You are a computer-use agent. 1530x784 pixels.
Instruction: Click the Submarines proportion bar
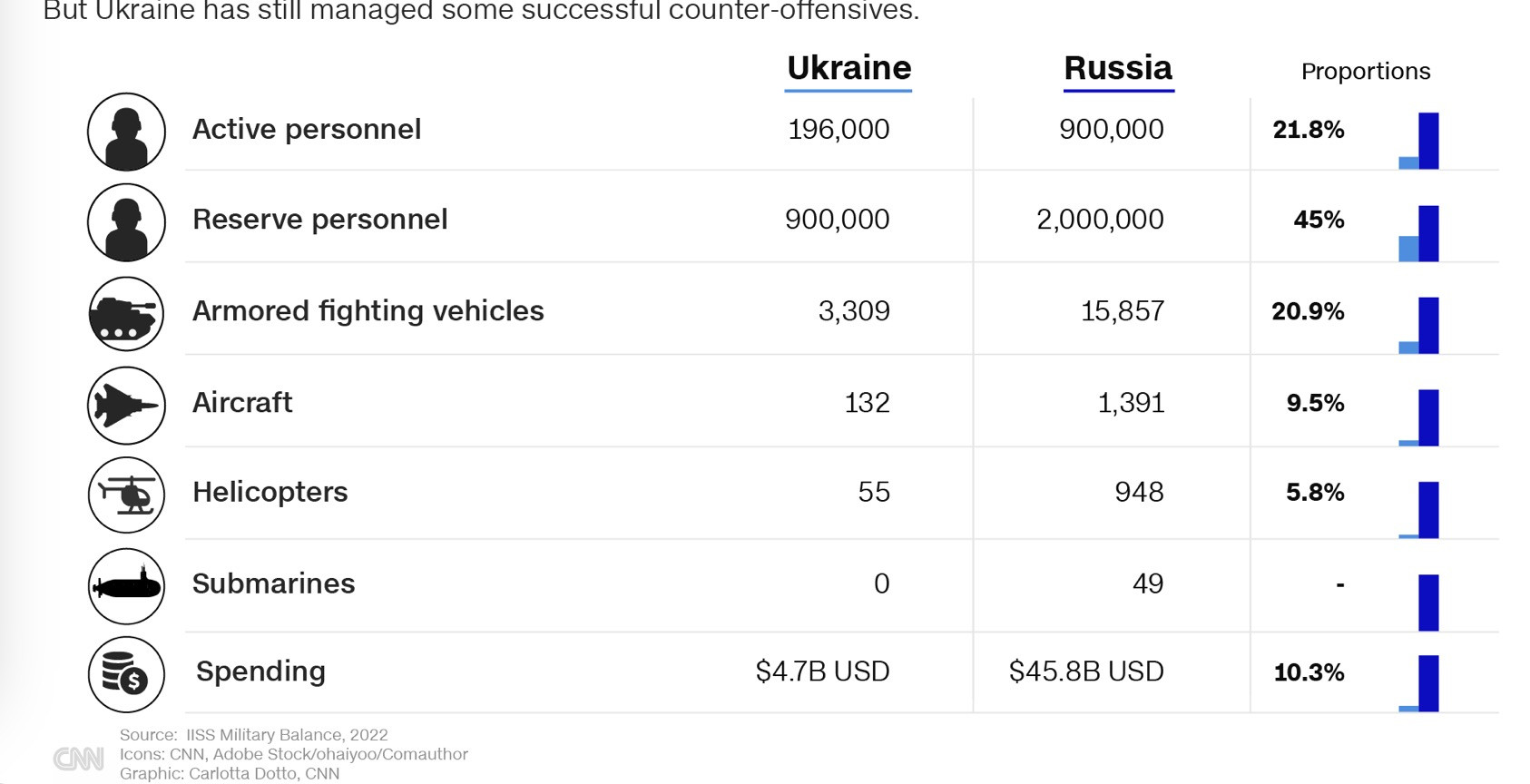[x=1428, y=603]
